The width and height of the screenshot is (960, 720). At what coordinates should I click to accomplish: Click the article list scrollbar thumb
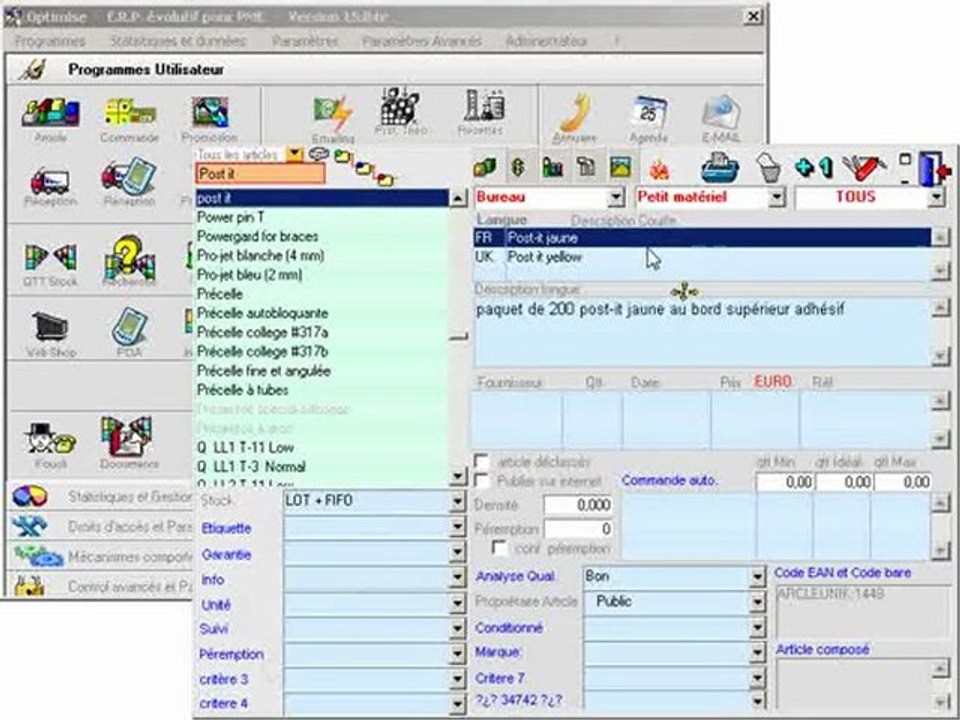pyautogui.click(x=458, y=336)
